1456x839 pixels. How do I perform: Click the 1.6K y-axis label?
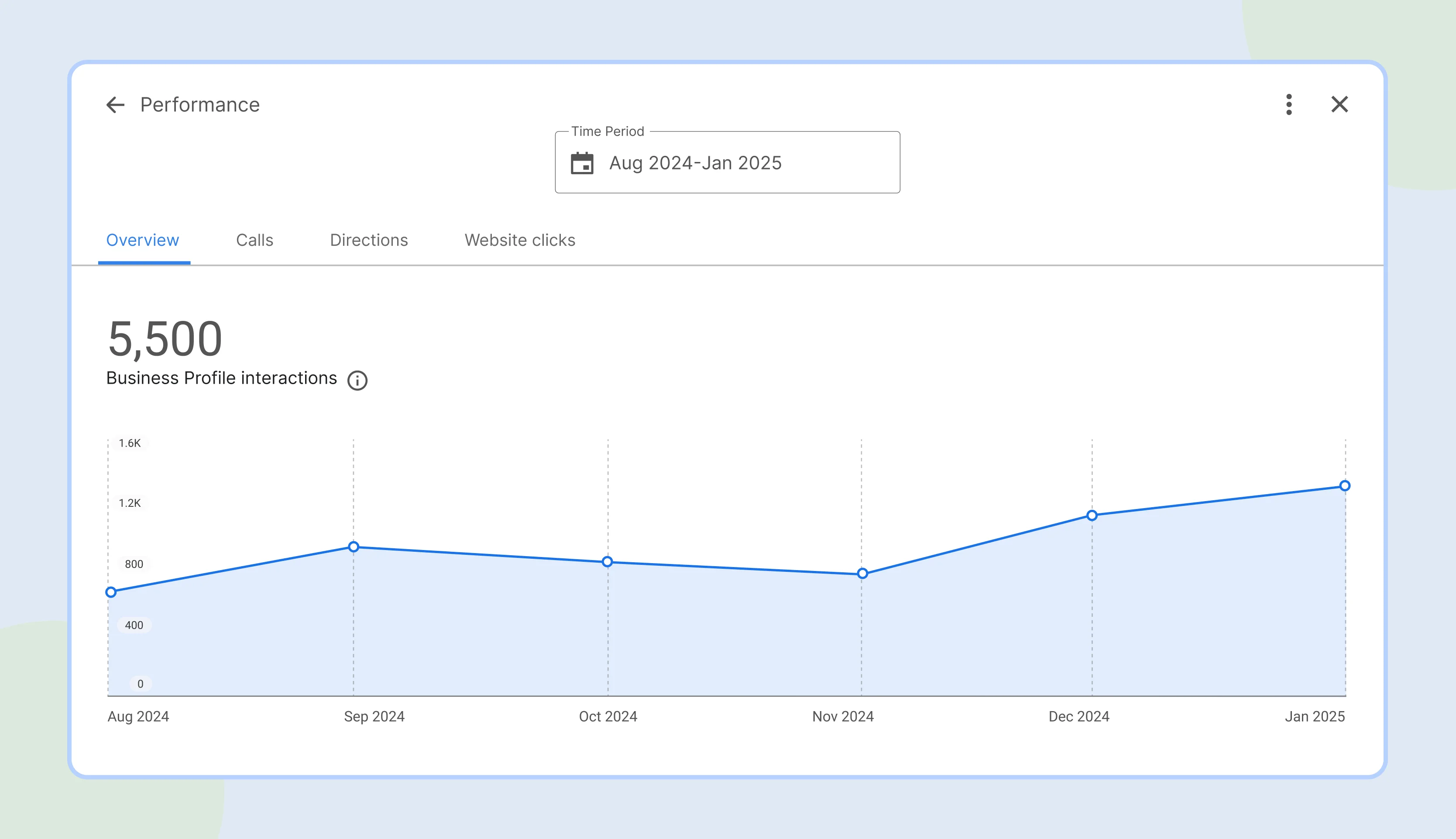coord(130,443)
